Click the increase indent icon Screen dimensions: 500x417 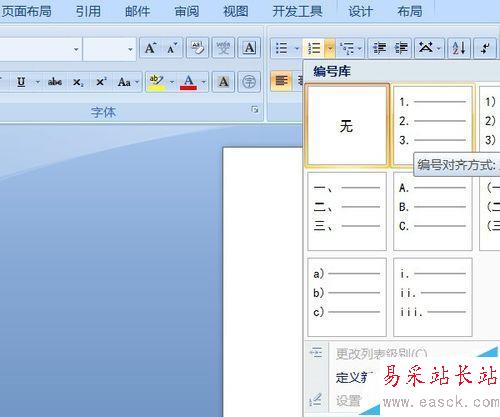tap(401, 49)
